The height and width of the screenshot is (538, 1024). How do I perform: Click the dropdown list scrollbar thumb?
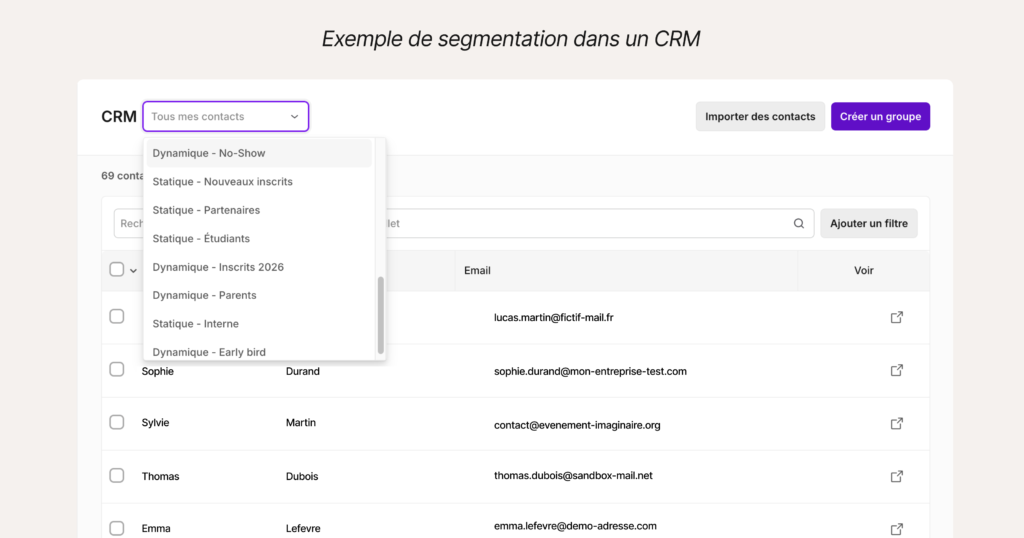coord(381,315)
